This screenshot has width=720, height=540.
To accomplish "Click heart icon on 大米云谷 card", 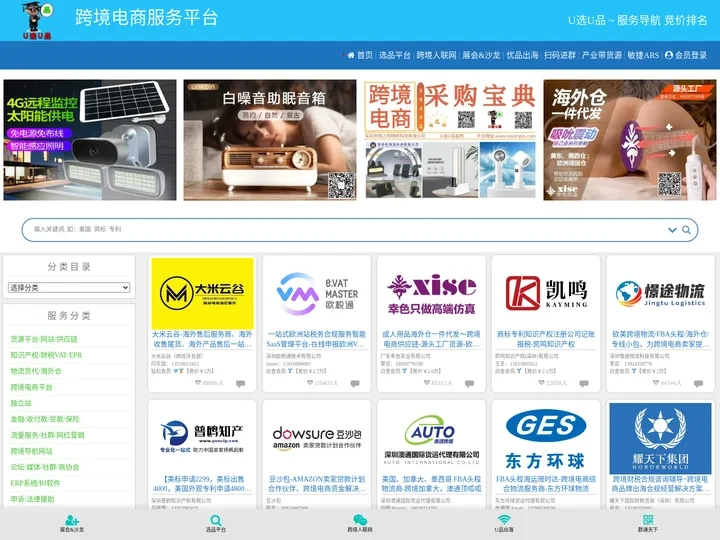I will [x=198, y=382].
